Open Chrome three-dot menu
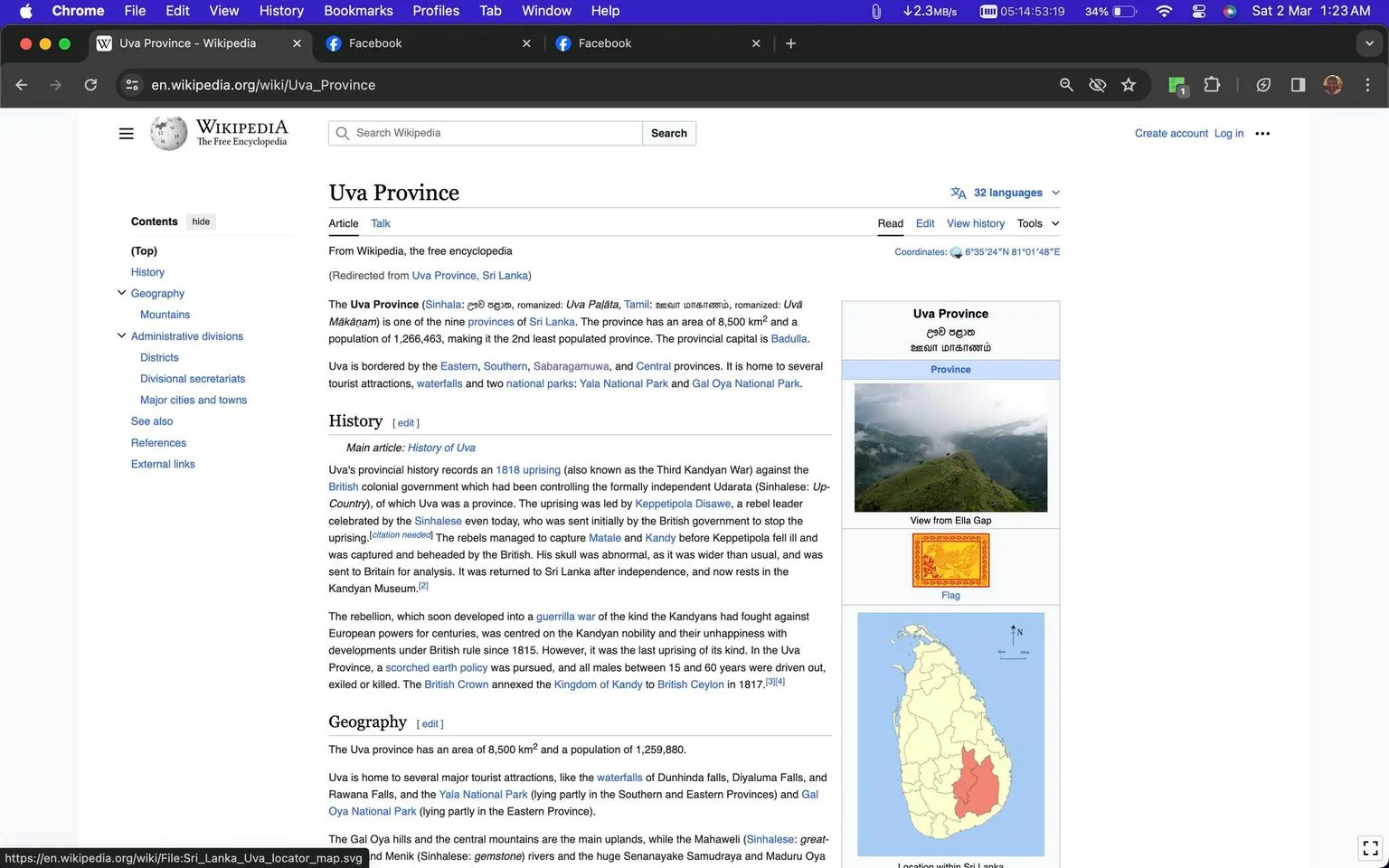The height and width of the screenshot is (868, 1389). (1367, 85)
